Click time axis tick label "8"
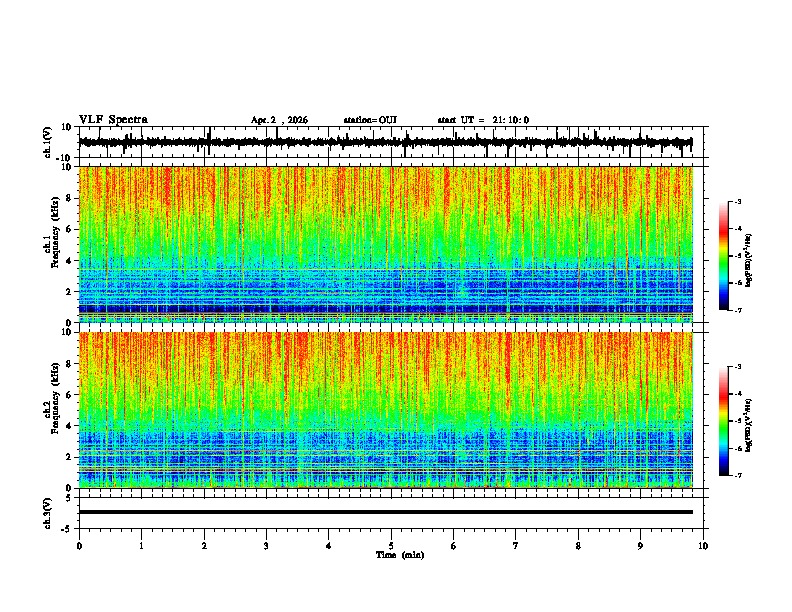 [578, 546]
